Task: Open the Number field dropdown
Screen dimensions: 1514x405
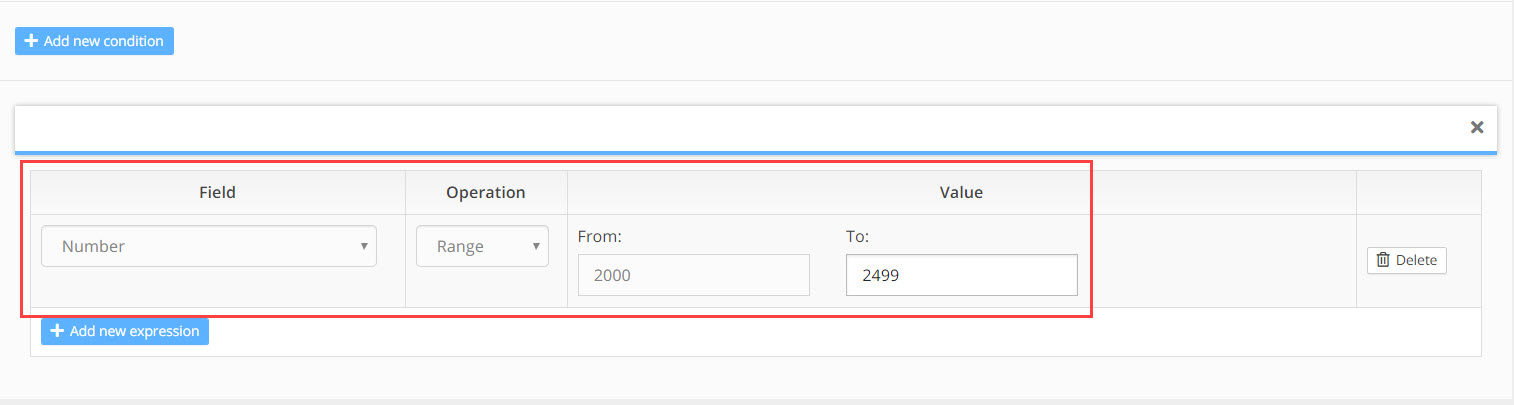Action: click(x=209, y=246)
